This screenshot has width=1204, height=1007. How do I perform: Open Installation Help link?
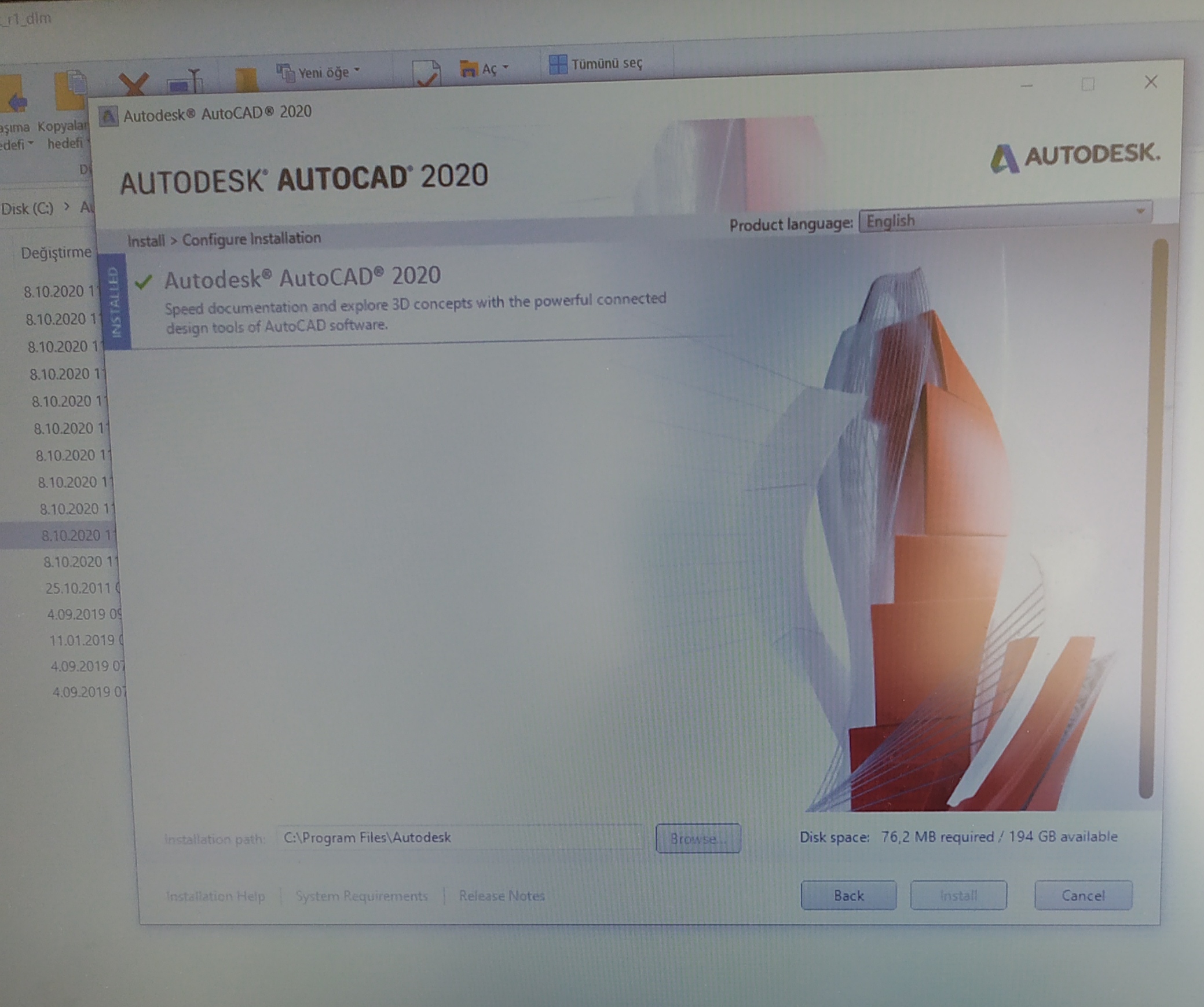[x=215, y=896]
